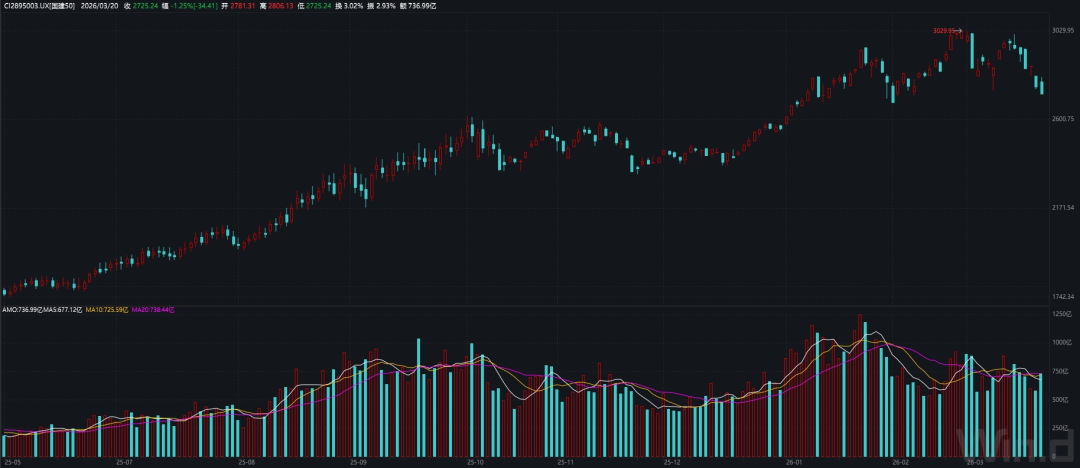This screenshot has height=468, width=1080.
Task: Click the 1250亿 volume axis label
Action: tap(1061, 314)
